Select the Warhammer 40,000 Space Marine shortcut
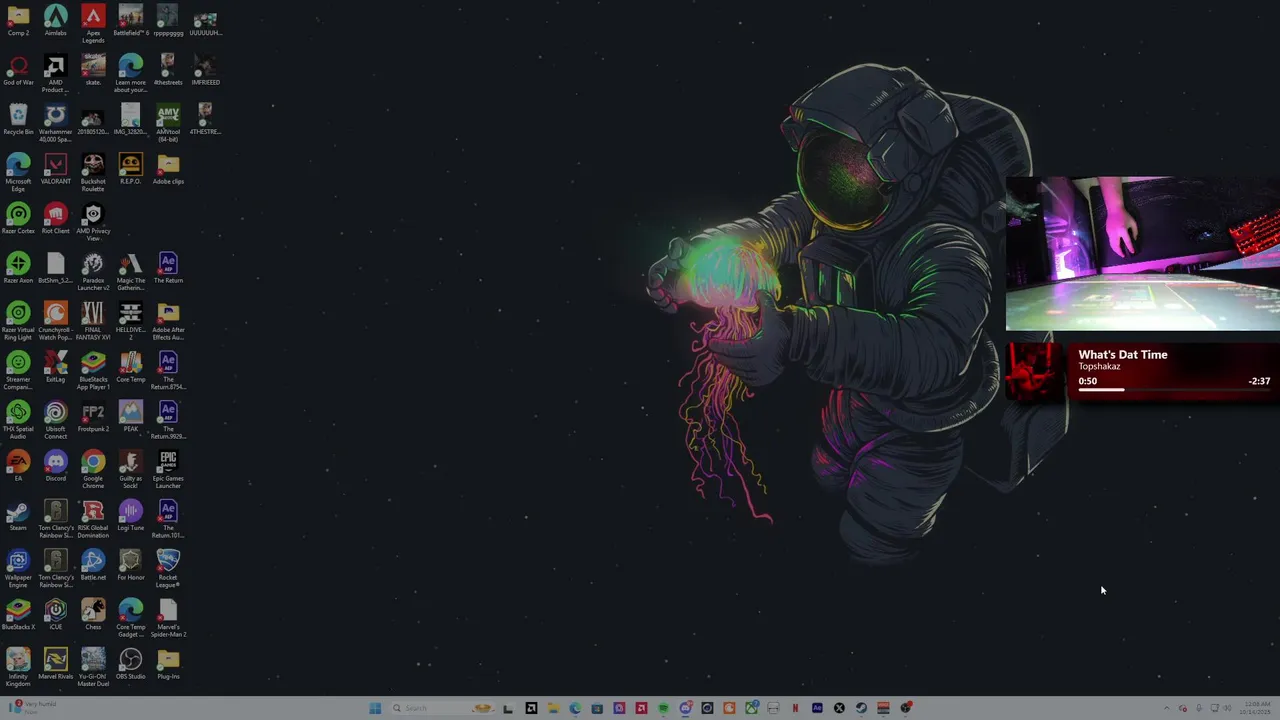Screen dimensions: 1280x720 [x=56, y=123]
